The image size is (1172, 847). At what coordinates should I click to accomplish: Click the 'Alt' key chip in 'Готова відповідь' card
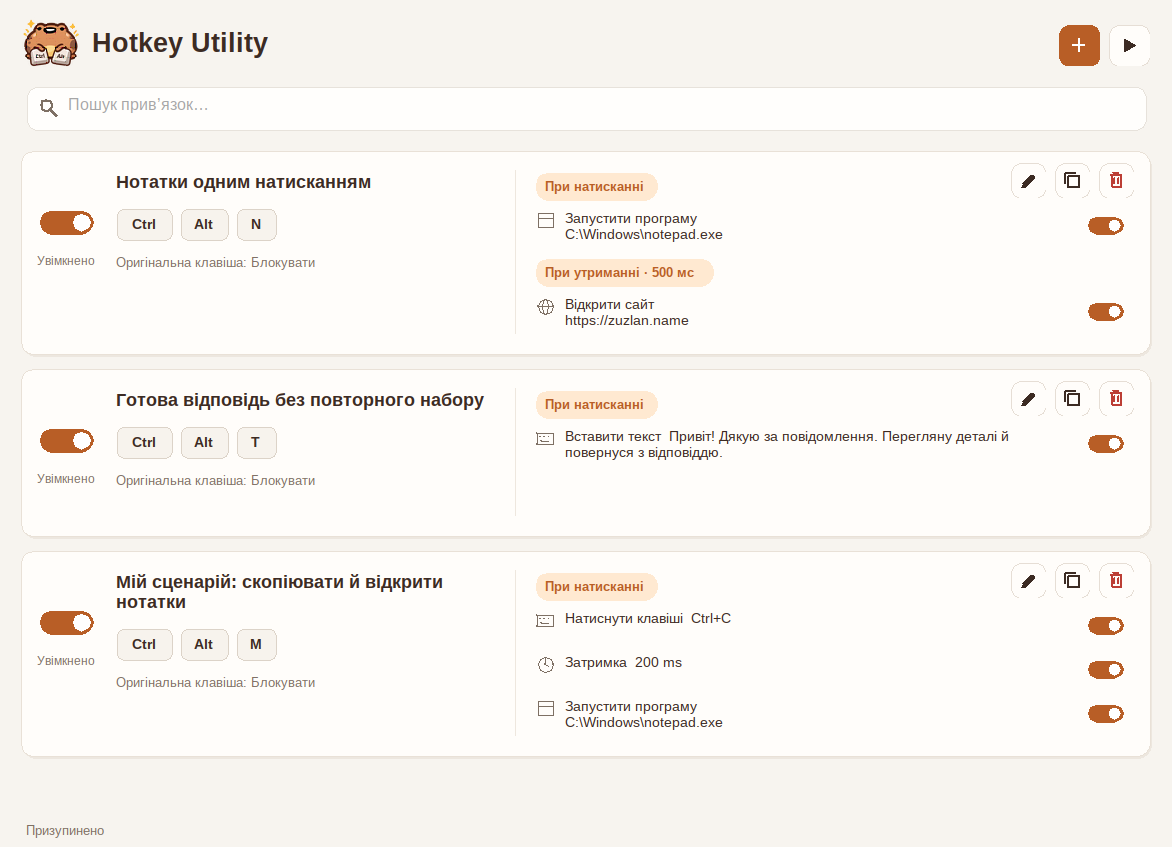(x=204, y=443)
